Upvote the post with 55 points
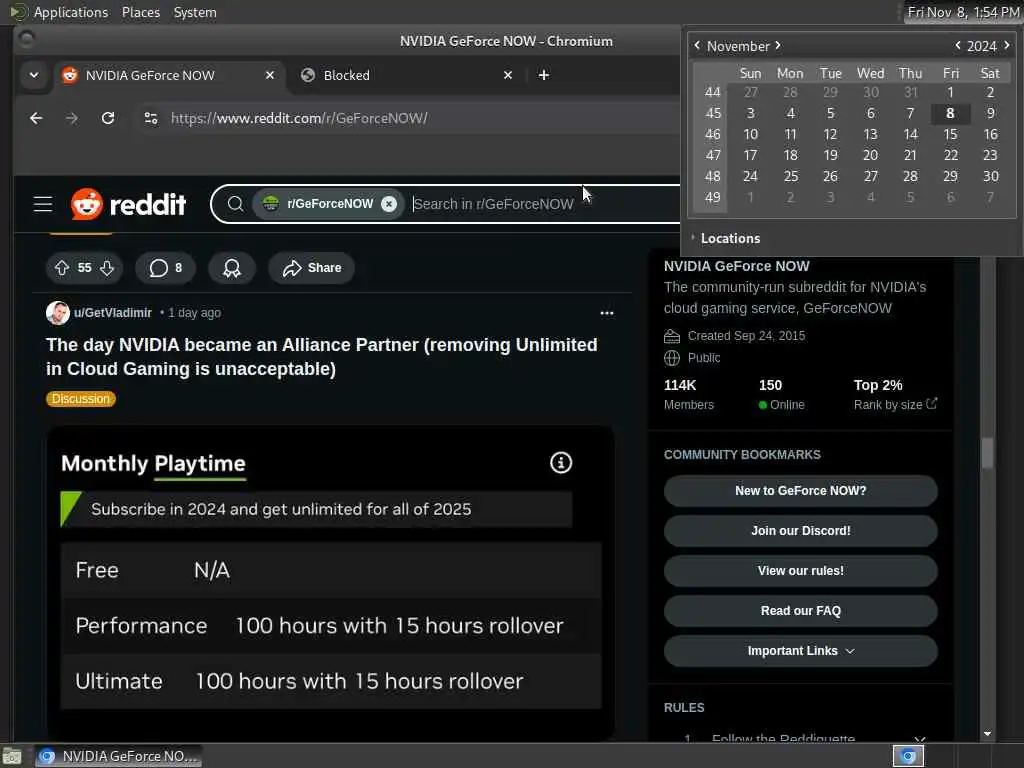The height and width of the screenshot is (768, 1024). (x=62, y=268)
